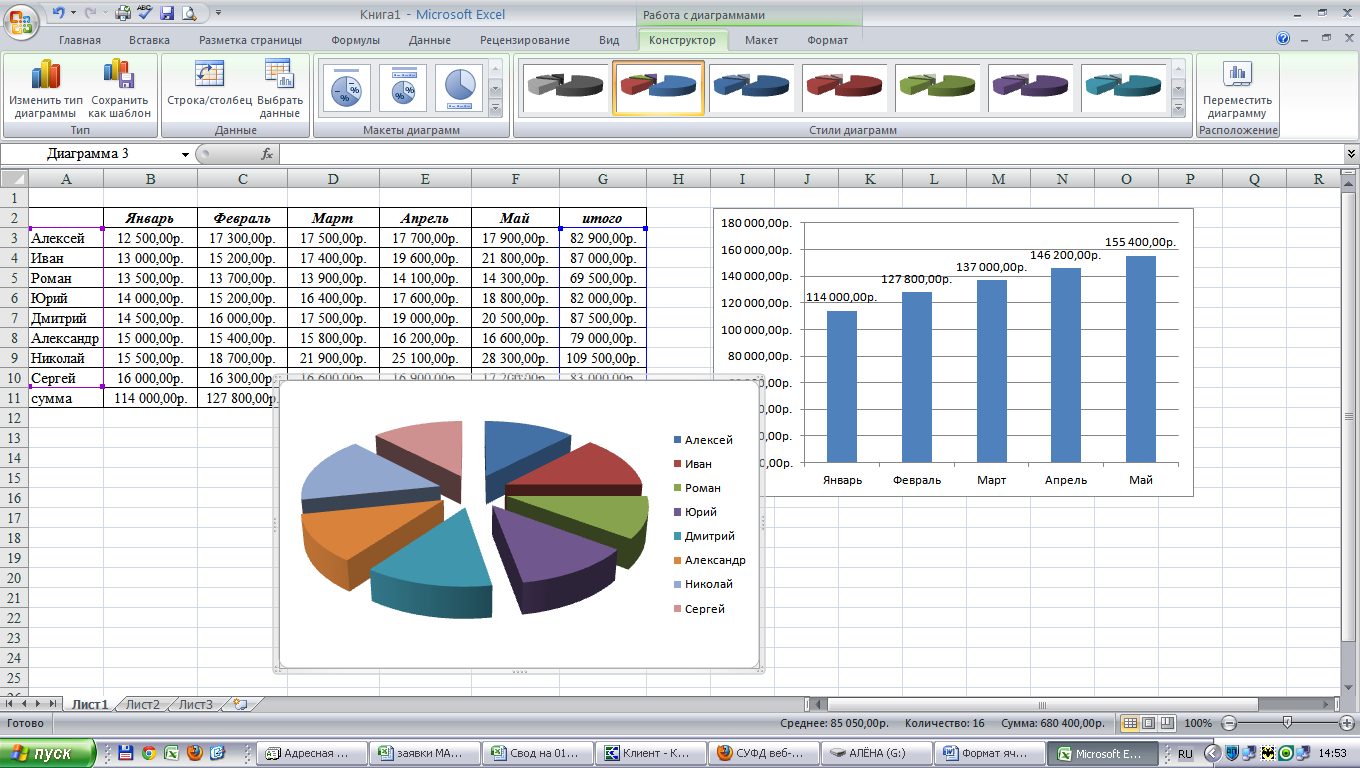Open the Name Box dropdown arrow
Screen dimensions: 1360x768
(x=185, y=154)
